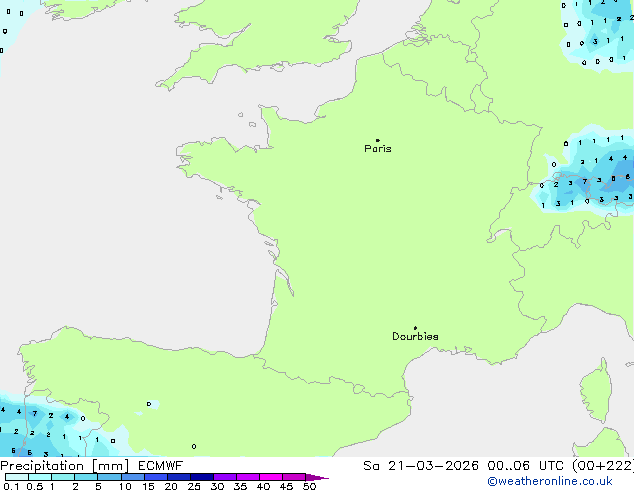Click the Paris city marker dot
The height and width of the screenshot is (490, 634).
point(377,140)
